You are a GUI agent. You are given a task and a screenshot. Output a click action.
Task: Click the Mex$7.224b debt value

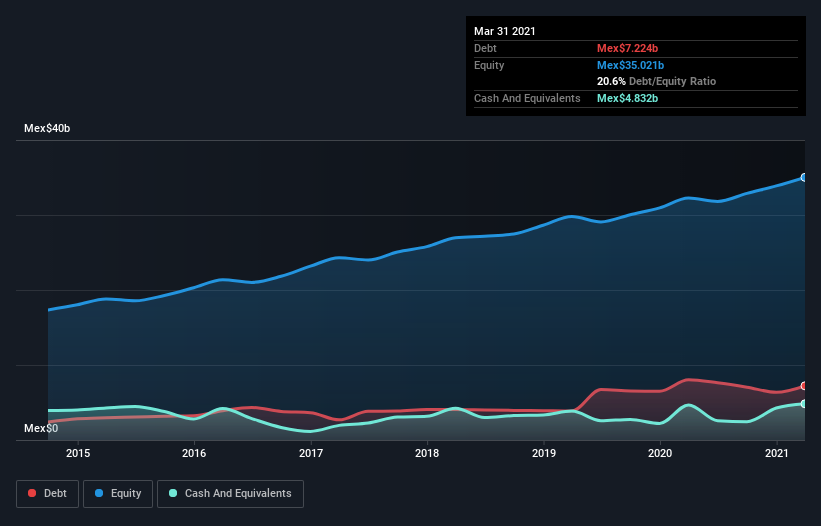coord(627,48)
